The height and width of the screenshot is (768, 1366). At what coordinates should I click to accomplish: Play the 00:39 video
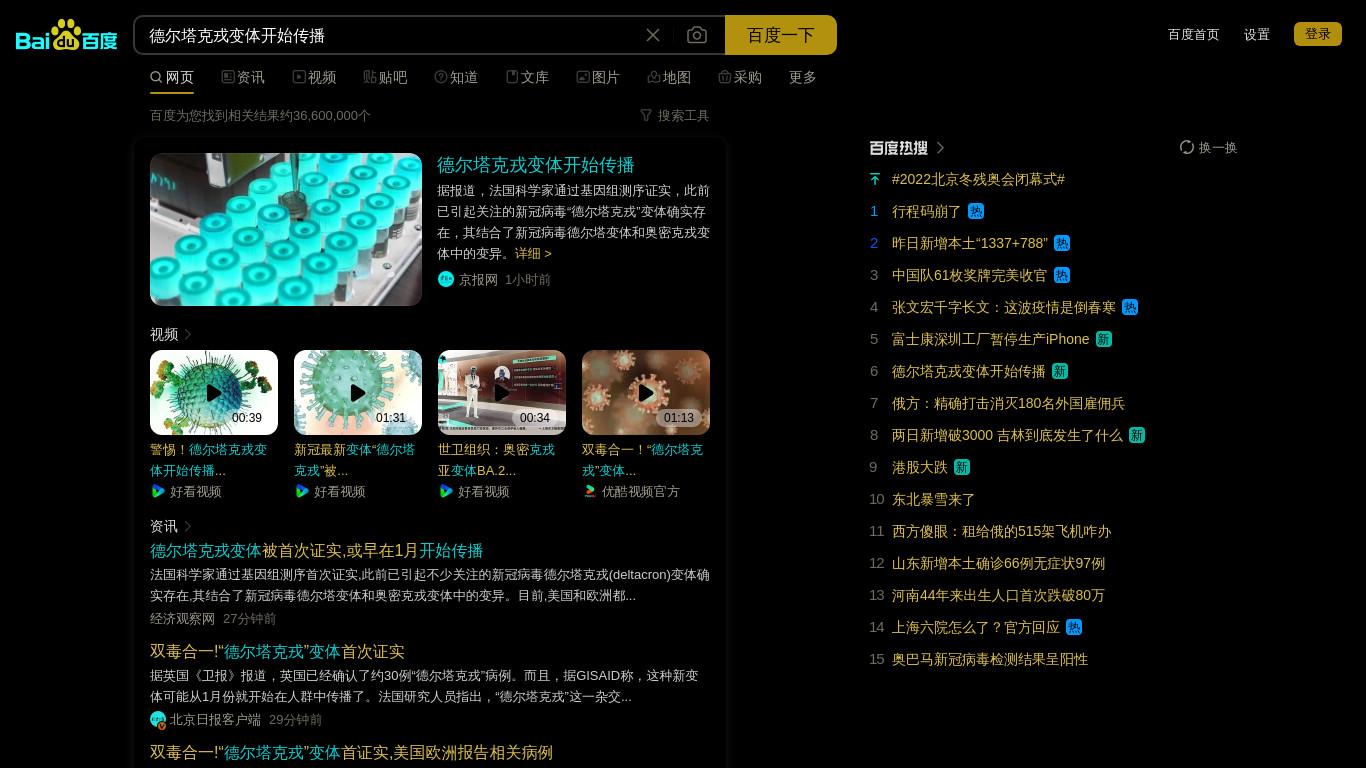(214, 392)
